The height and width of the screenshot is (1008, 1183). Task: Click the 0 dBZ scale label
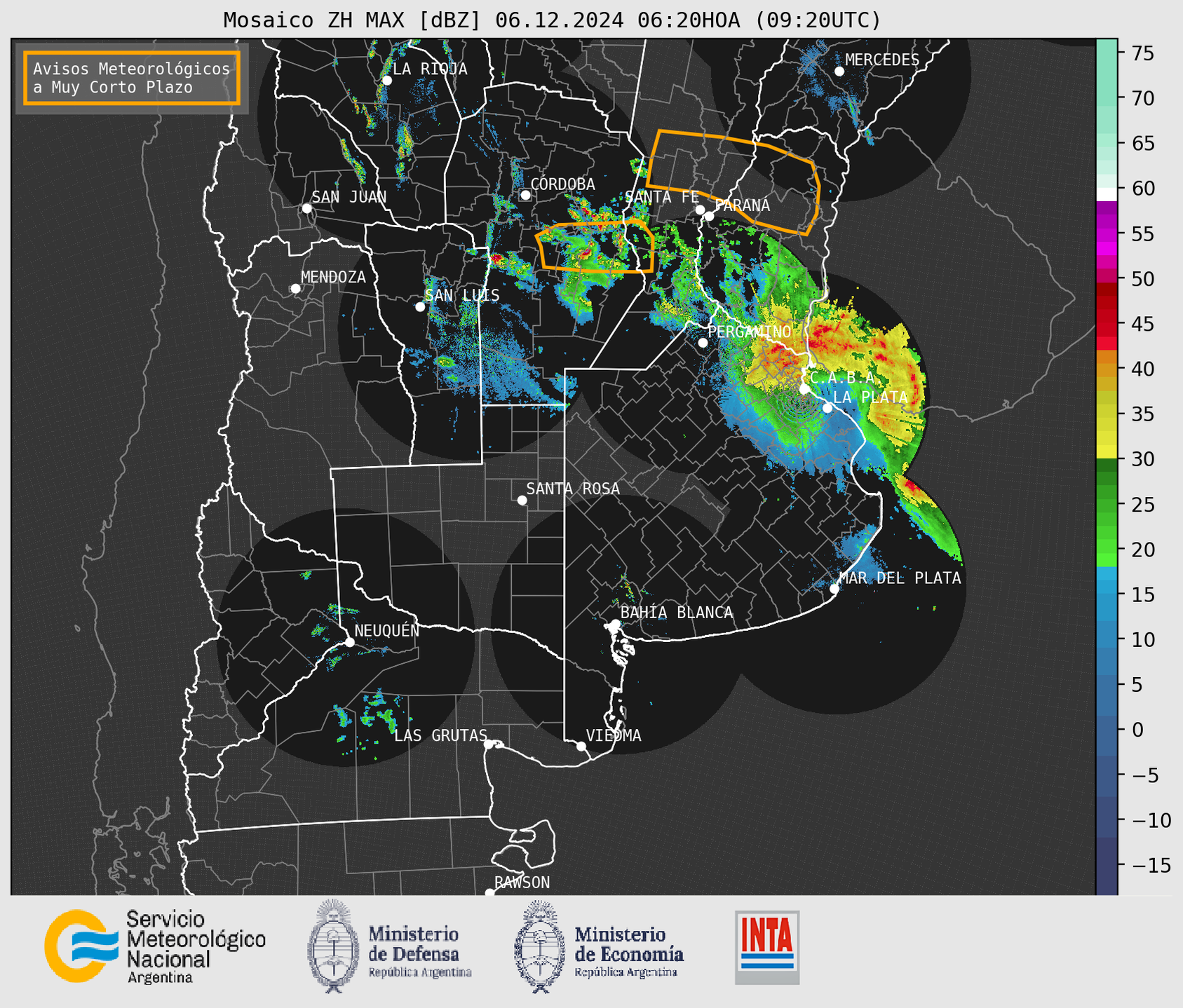(x=1137, y=730)
